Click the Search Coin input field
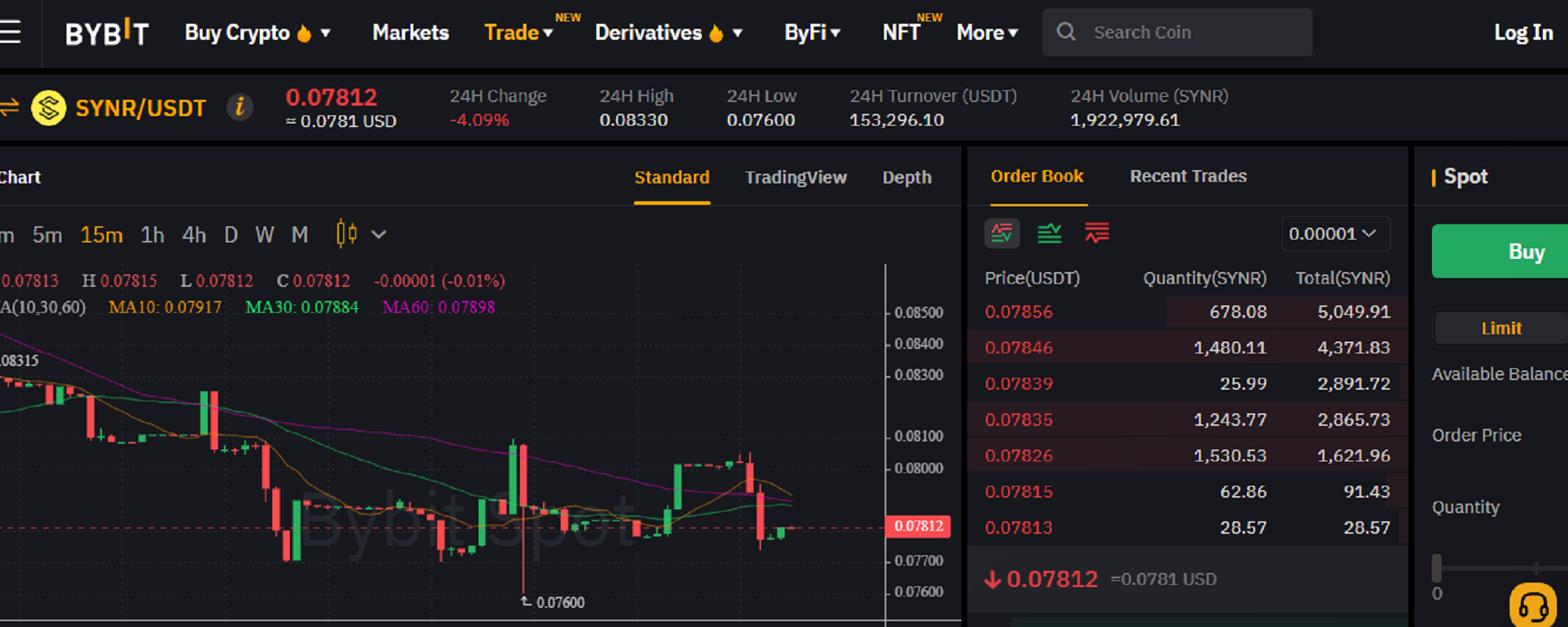The image size is (1568, 627). [1177, 33]
